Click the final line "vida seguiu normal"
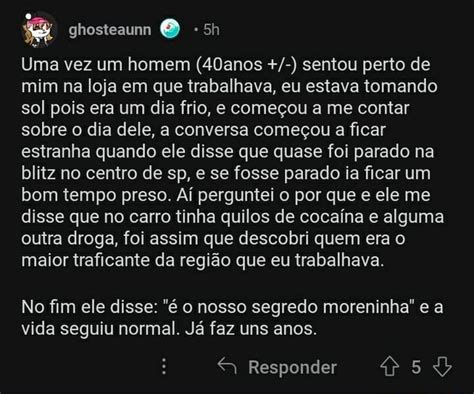This screenshot has height=394, width=474. pyautogui.click(x=169, y=329)
